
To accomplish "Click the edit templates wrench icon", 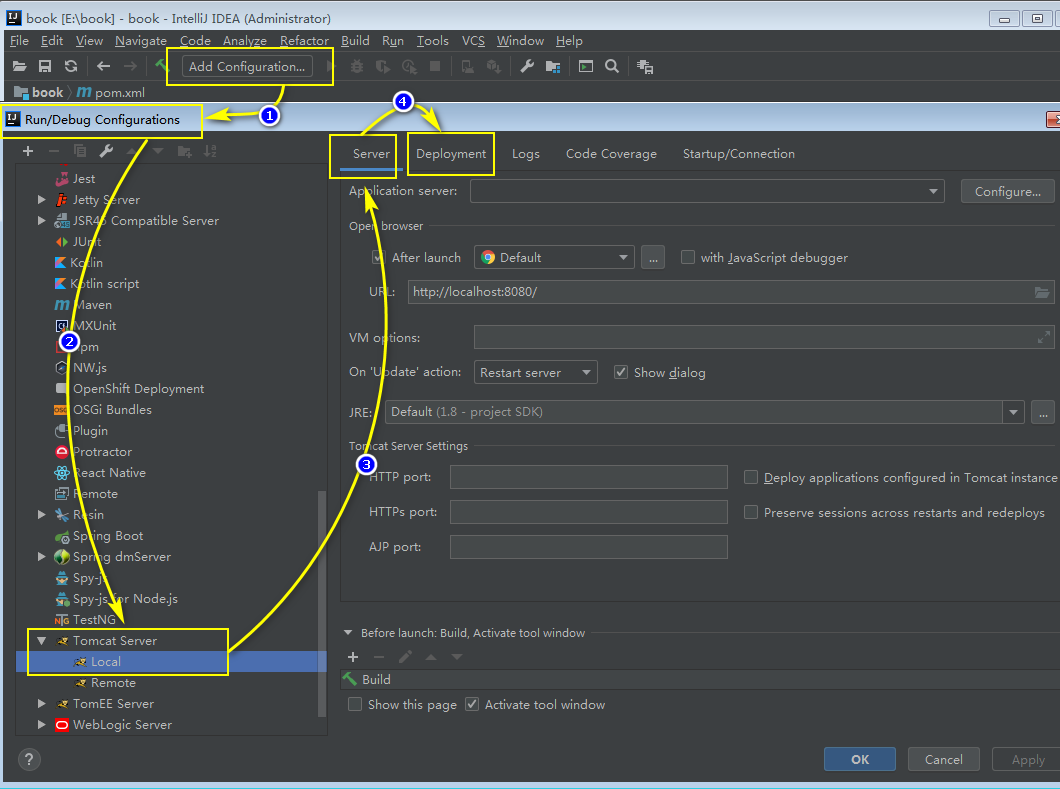I will [106, 151].
